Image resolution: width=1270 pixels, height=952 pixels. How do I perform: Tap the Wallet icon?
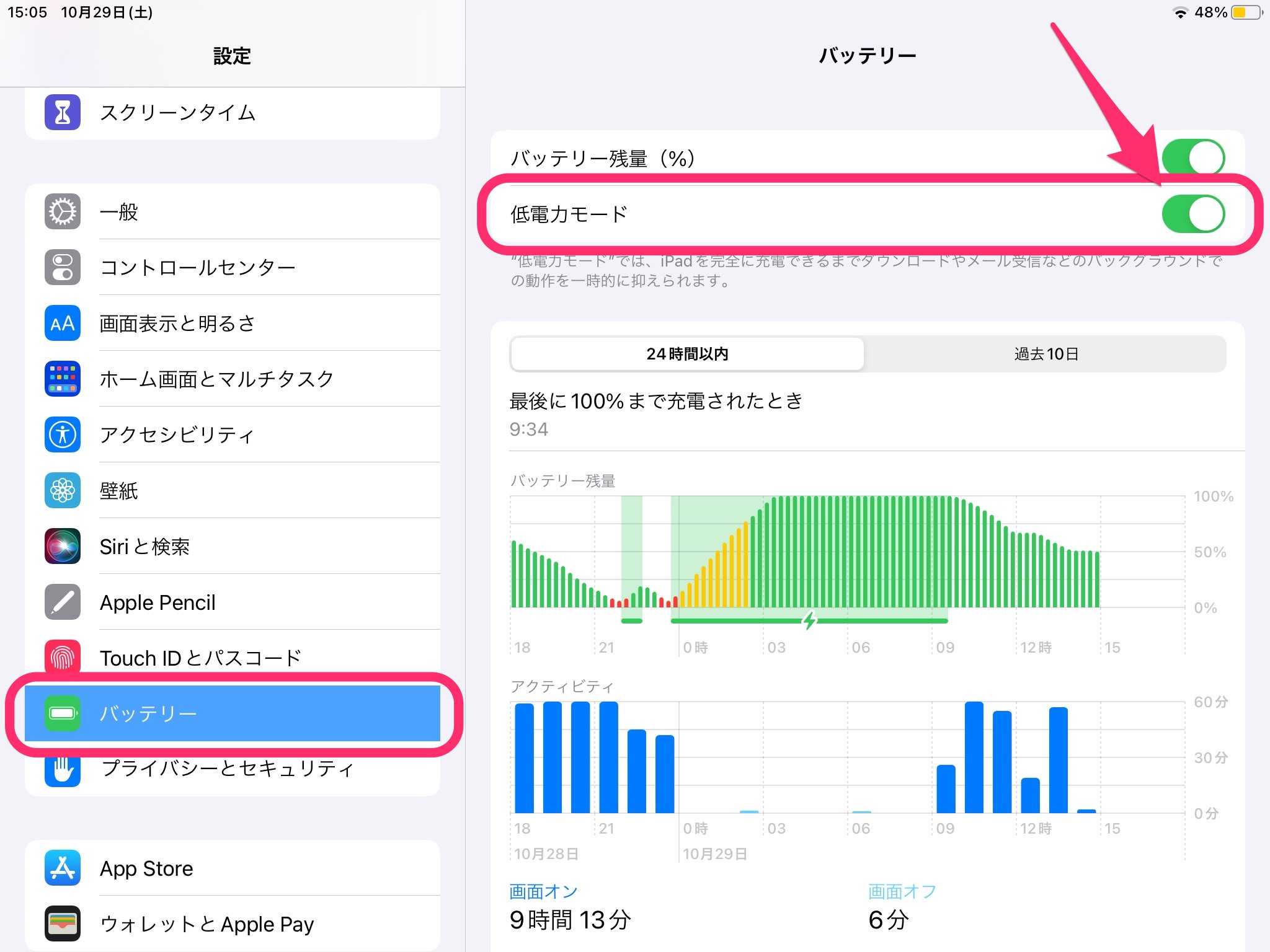[63, 924]
